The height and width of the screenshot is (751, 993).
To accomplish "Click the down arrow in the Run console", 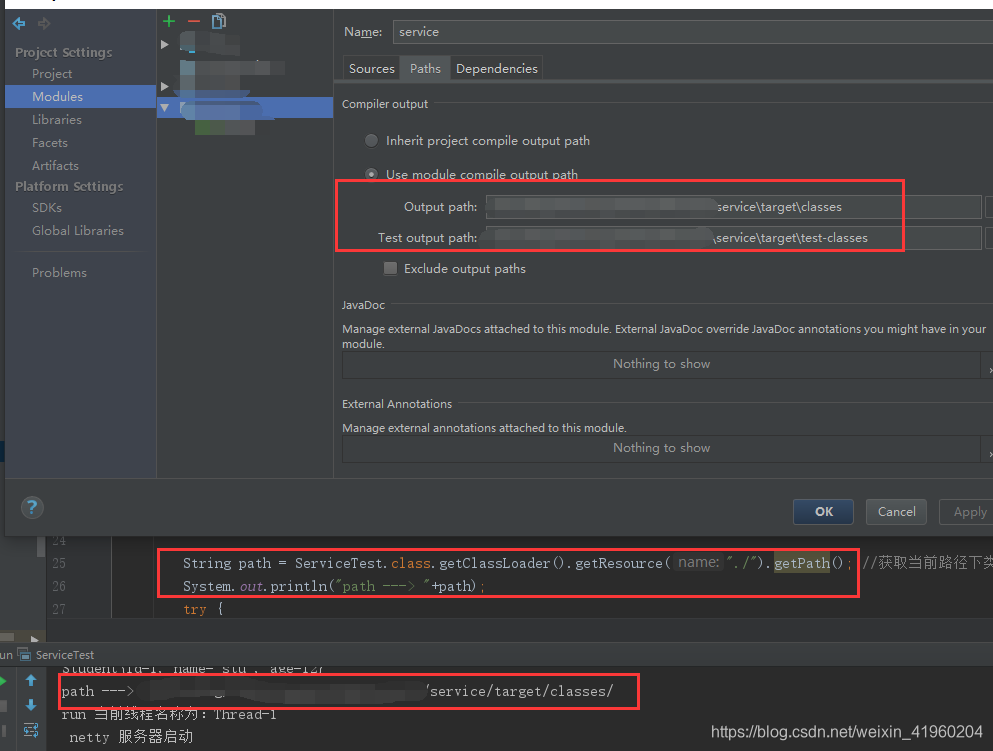I will [x=30, y=705].
